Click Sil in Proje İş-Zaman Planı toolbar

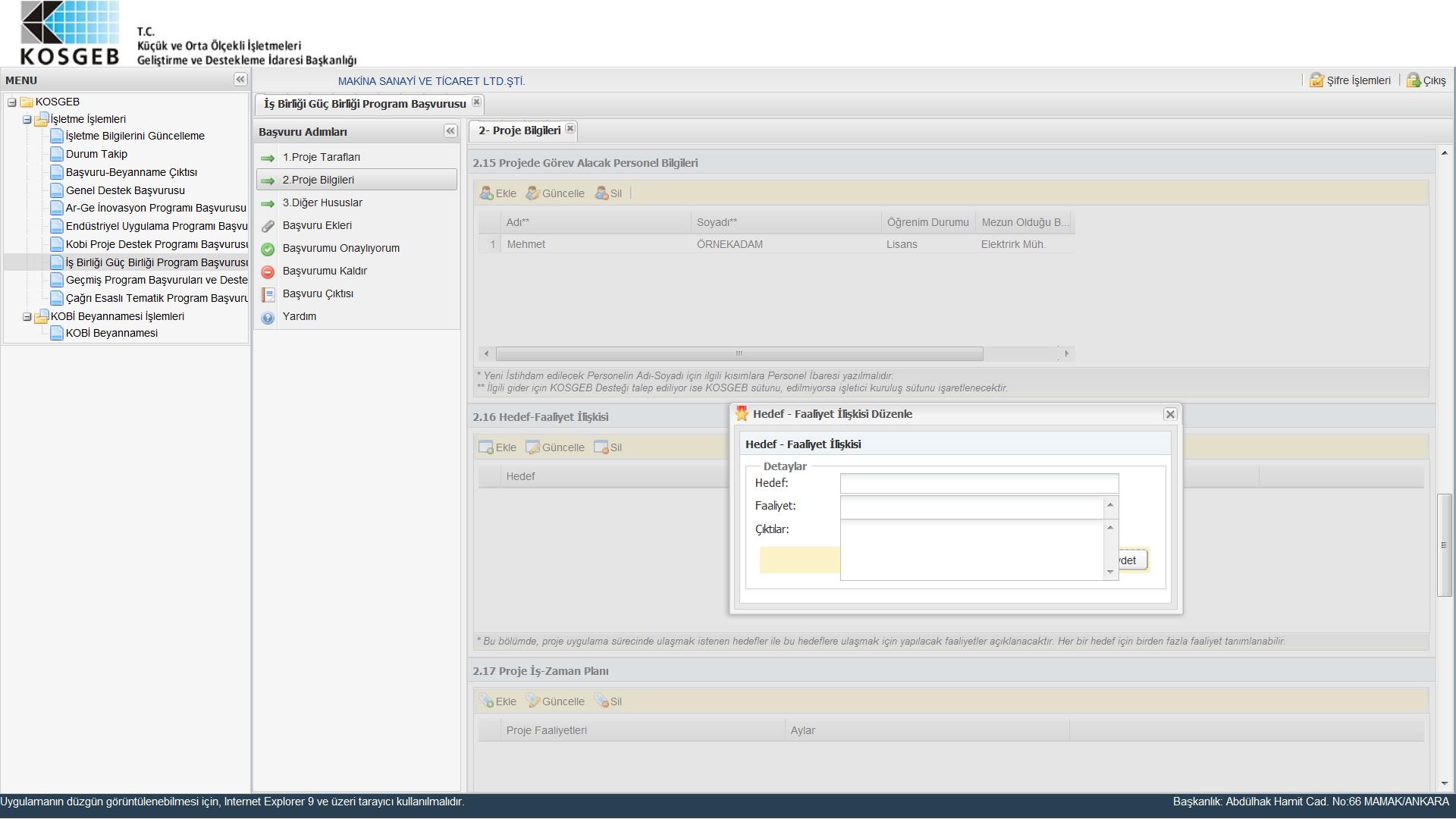click(608, 701)
